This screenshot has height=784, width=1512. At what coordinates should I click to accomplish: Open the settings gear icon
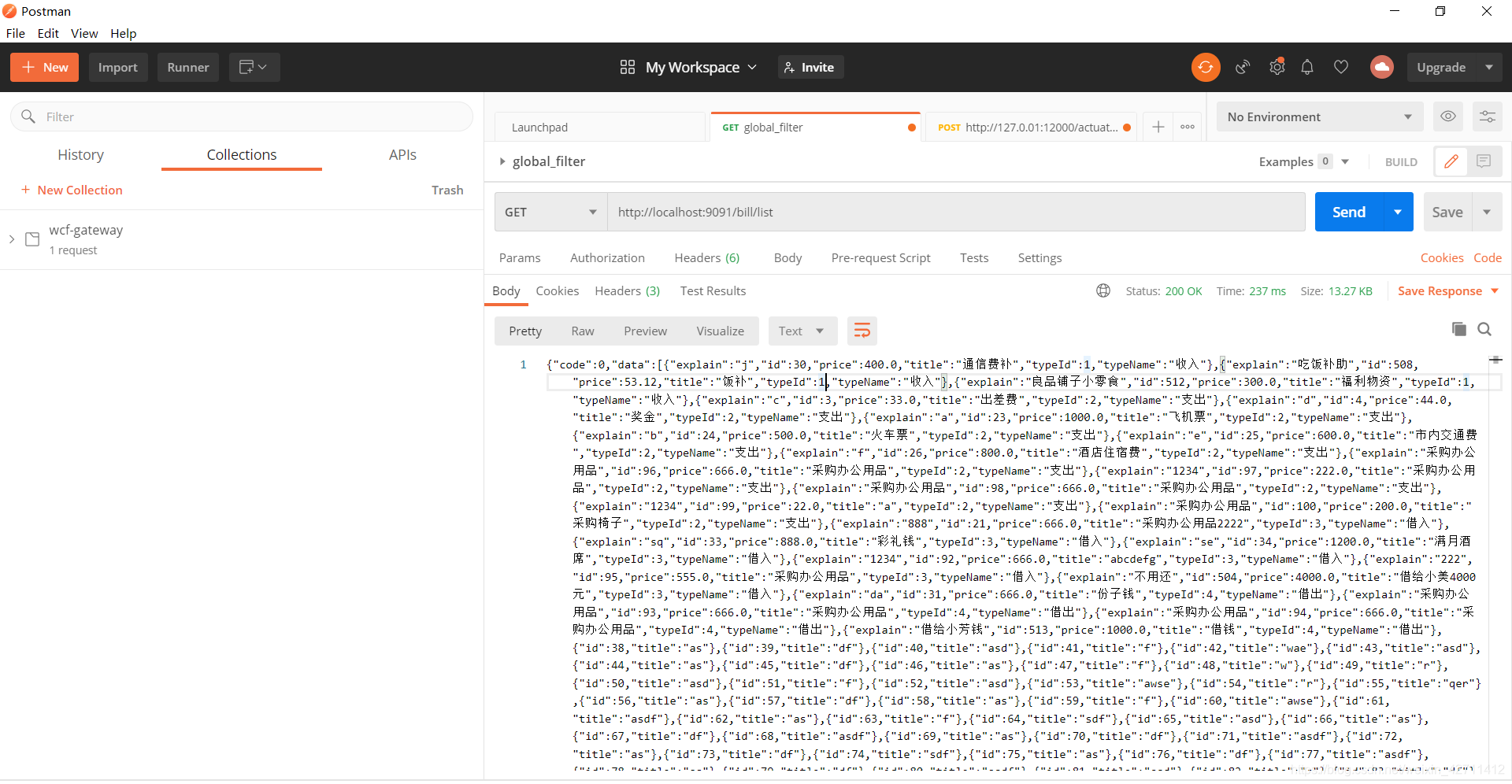click(1277, 68)
